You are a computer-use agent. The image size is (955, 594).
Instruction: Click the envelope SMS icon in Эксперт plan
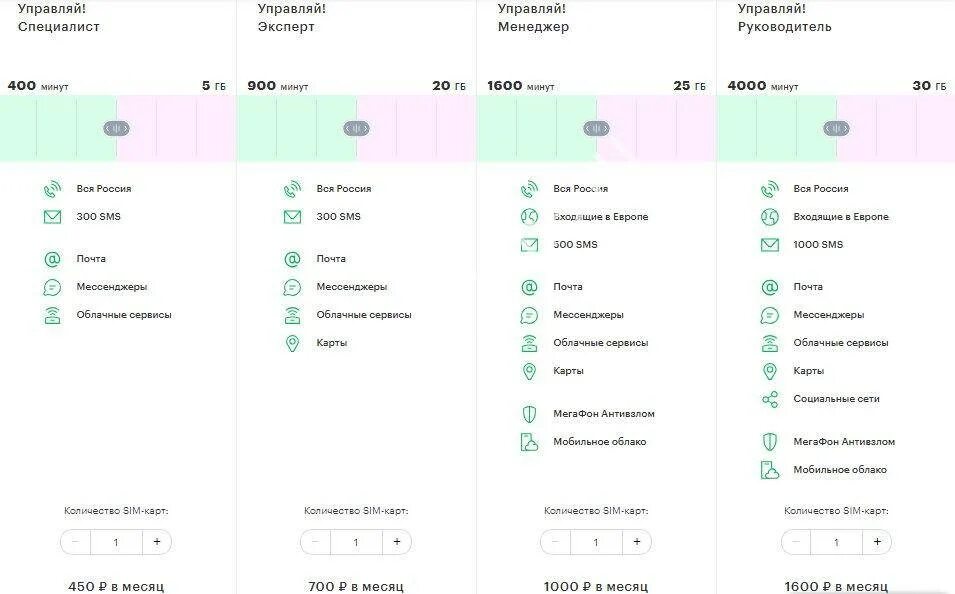coord(292,216)
